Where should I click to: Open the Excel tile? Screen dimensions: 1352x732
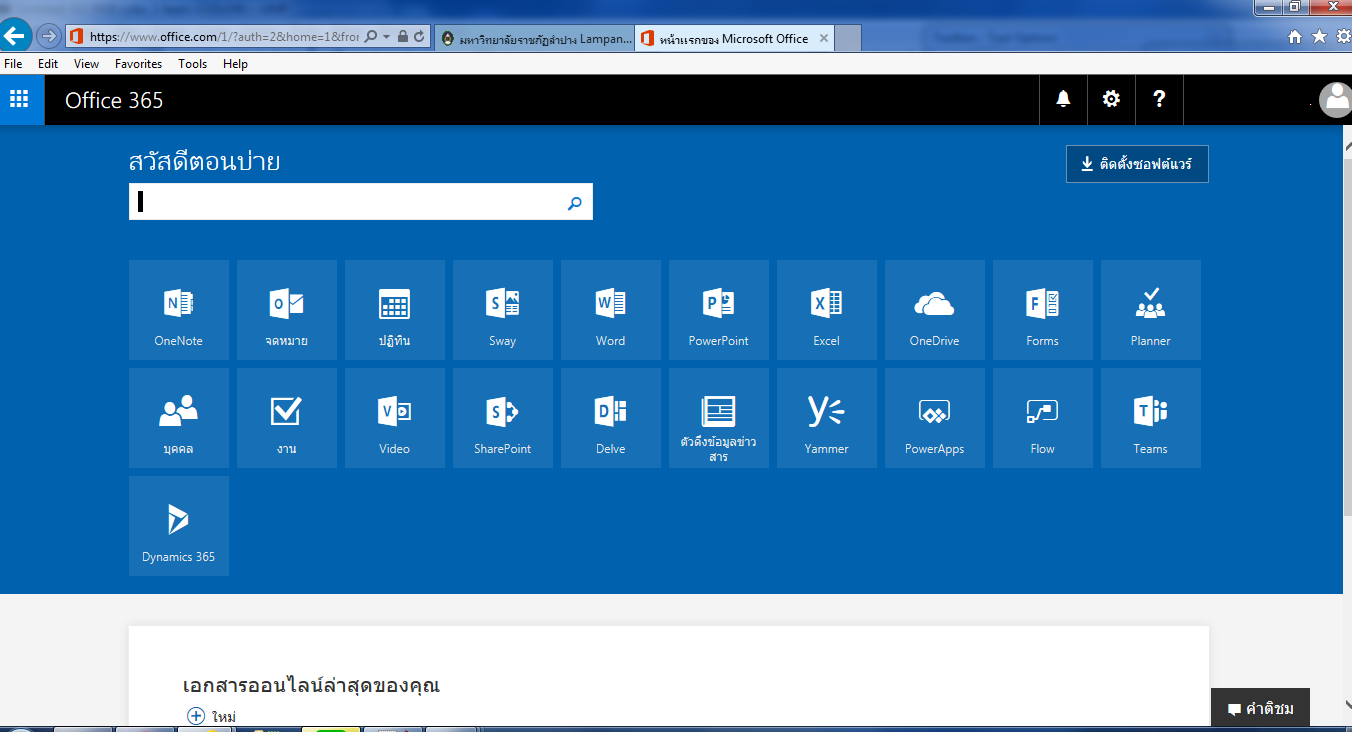pyautogui.click(x=827, y=310)
